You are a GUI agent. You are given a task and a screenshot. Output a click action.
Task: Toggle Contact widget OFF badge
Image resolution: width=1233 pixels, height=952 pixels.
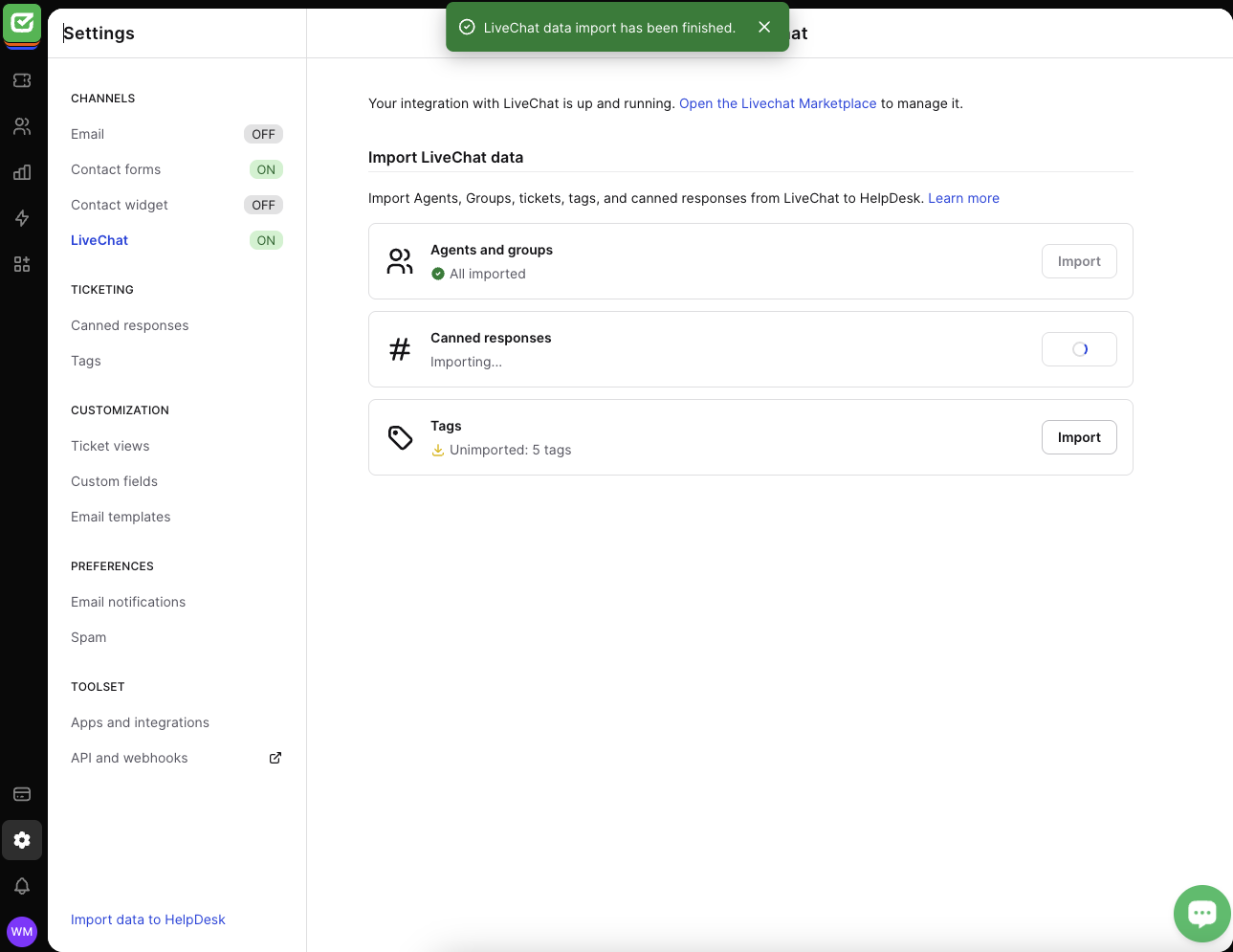point(263,205)
